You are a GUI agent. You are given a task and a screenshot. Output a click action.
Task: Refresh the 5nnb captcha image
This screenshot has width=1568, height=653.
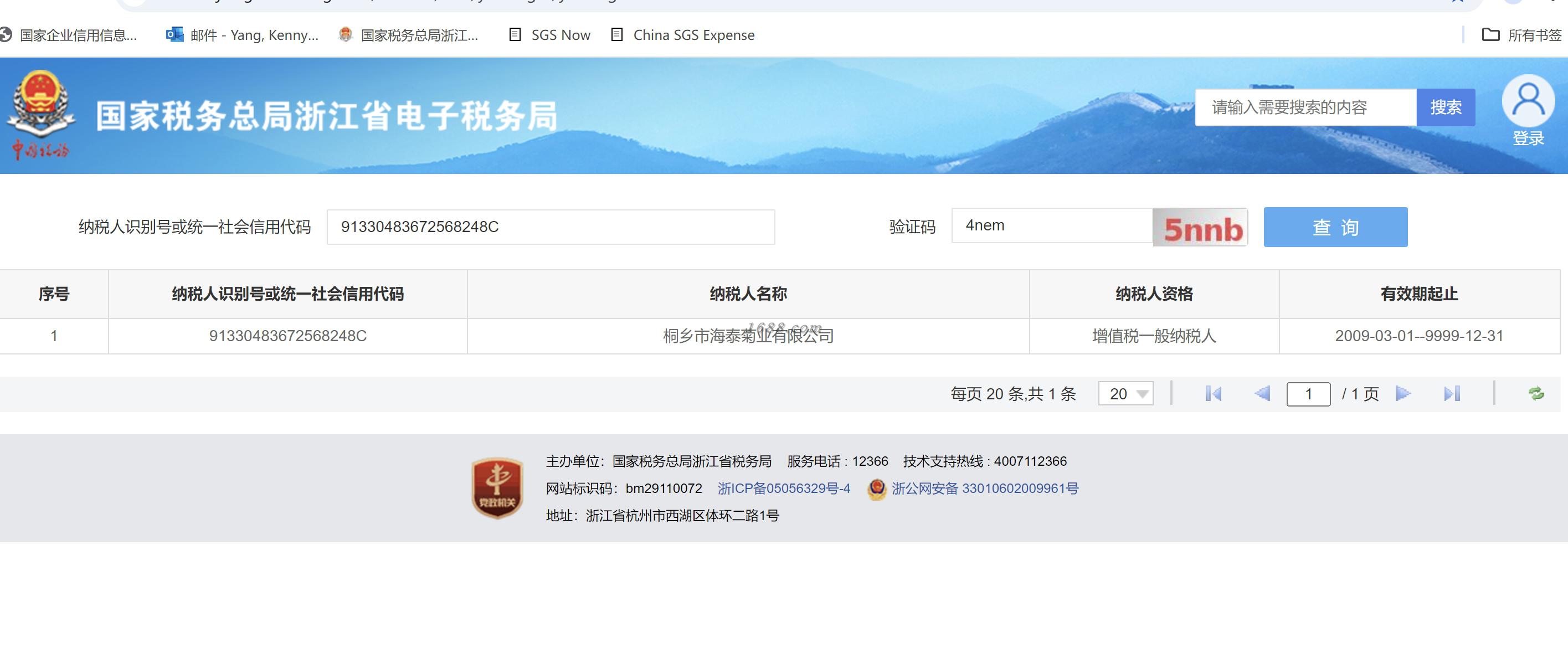coord(1200,228)
